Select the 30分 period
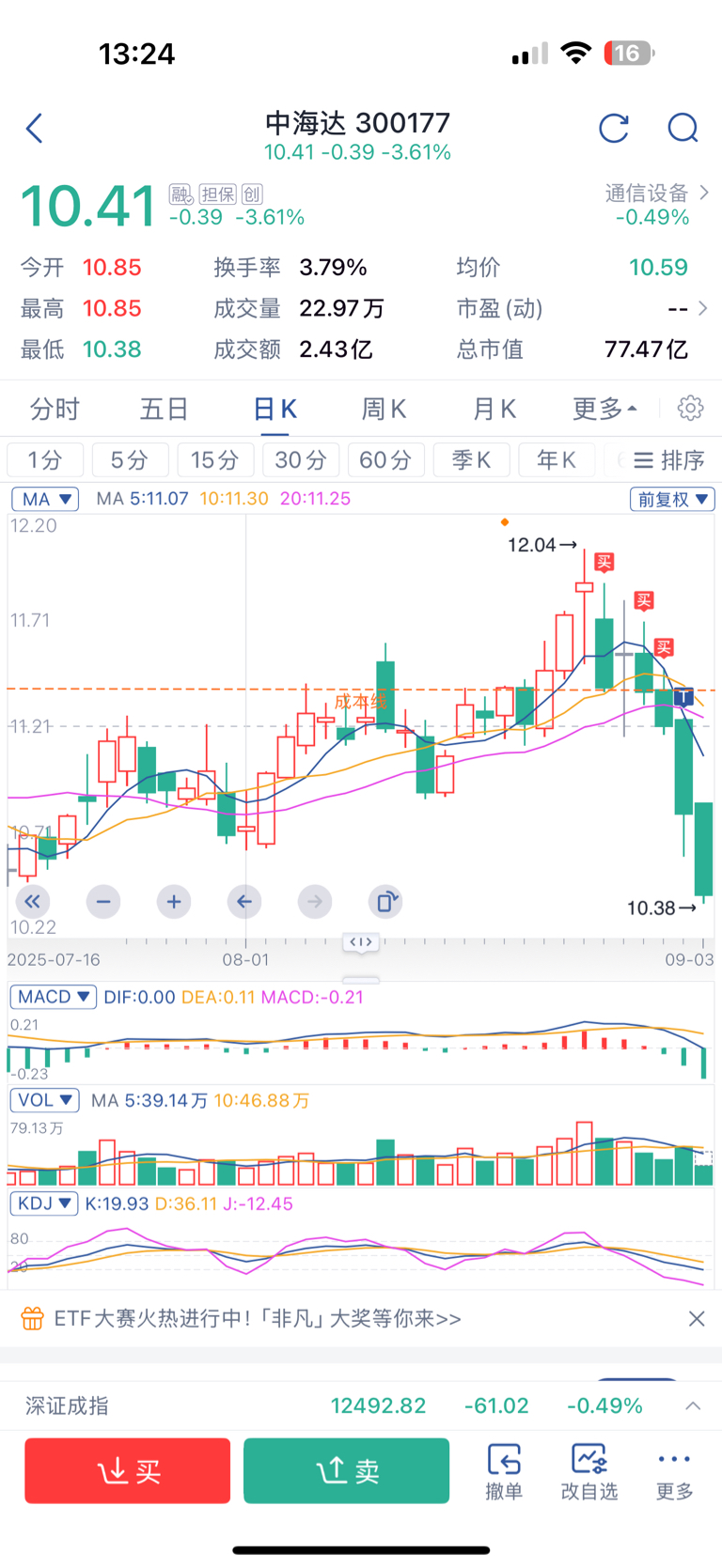Viewport: 722px width, 1568px height. (x=301, y=459)
